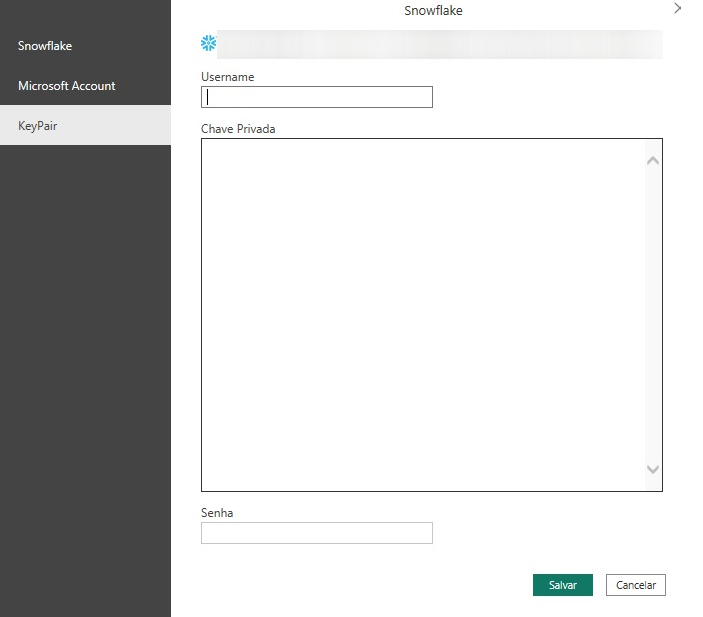
Task: Click the Username input field
Action: point(317,97)
